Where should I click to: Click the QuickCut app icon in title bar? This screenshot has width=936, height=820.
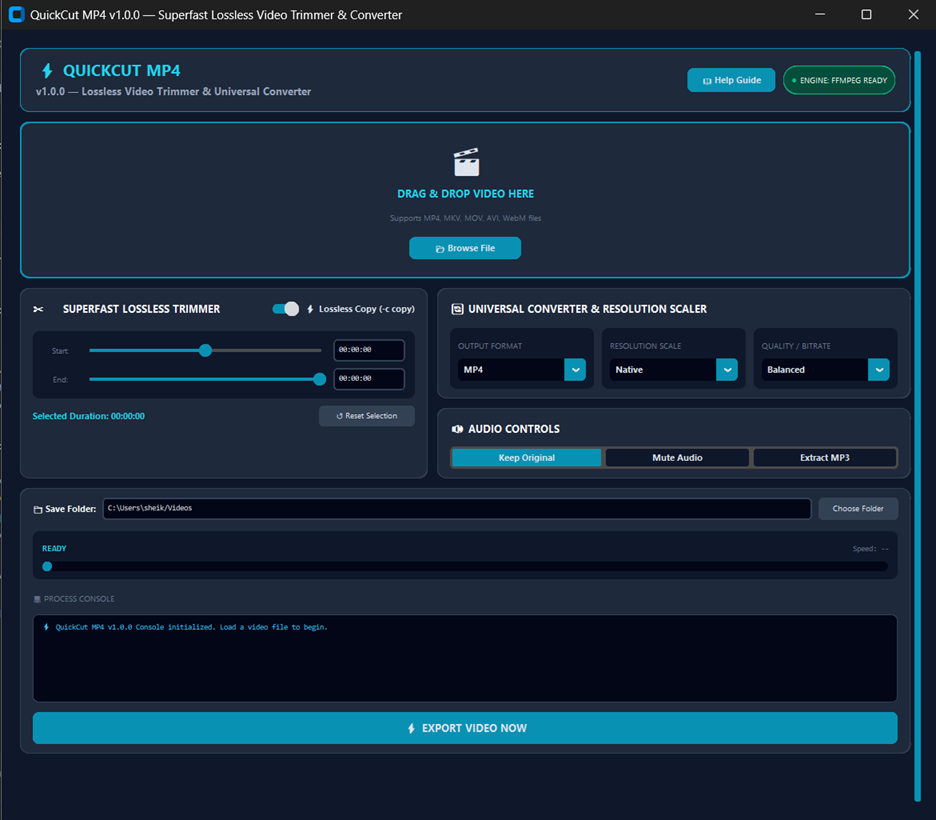(16, 14)
